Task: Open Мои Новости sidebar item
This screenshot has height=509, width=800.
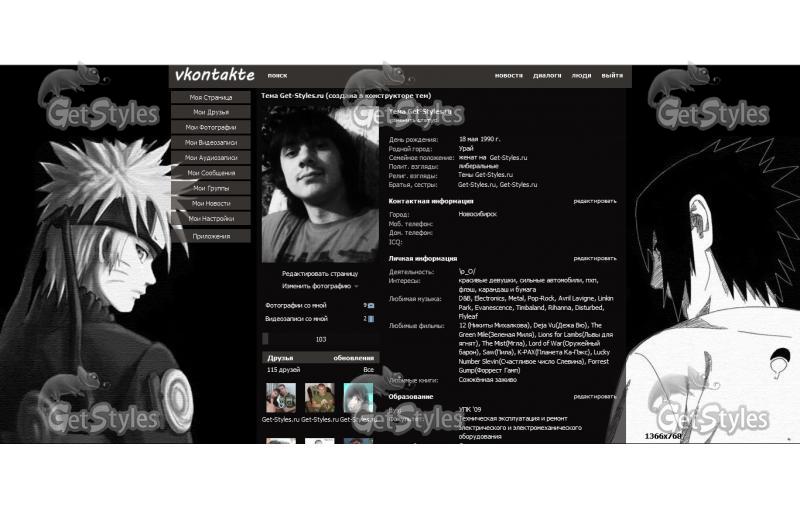Action: click(211, 203)
